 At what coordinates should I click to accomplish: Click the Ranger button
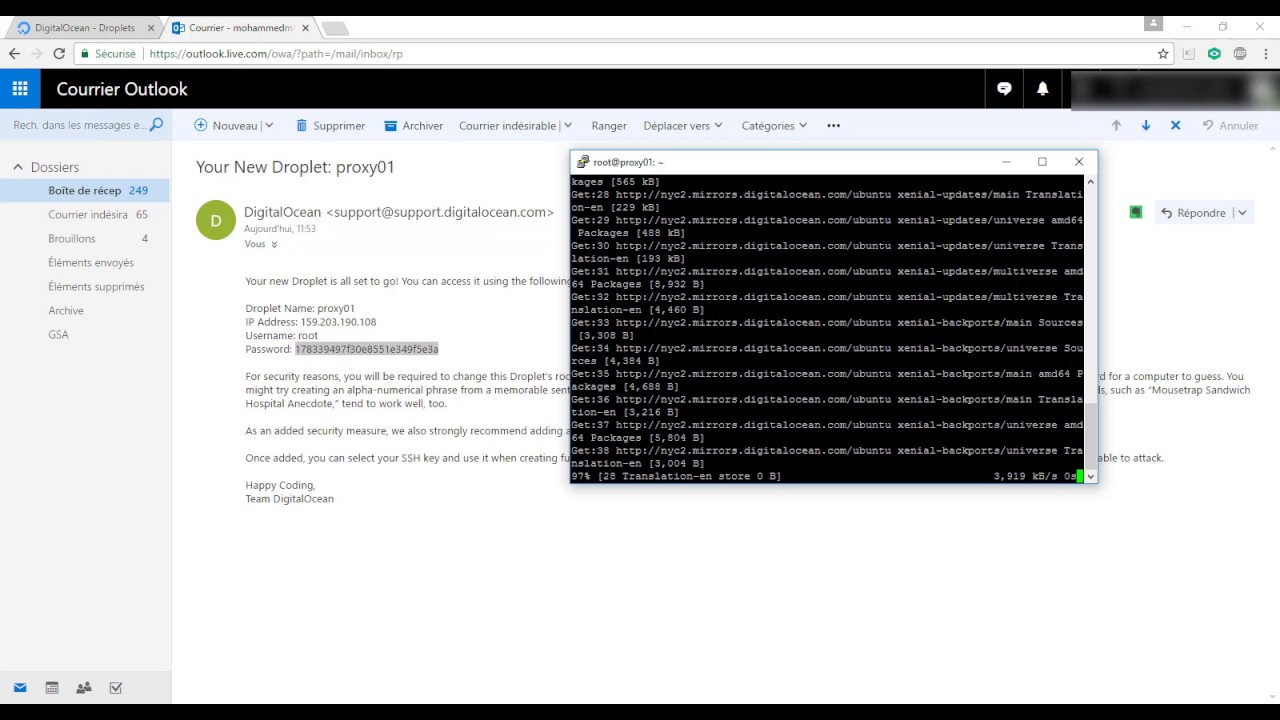point(609,125)
